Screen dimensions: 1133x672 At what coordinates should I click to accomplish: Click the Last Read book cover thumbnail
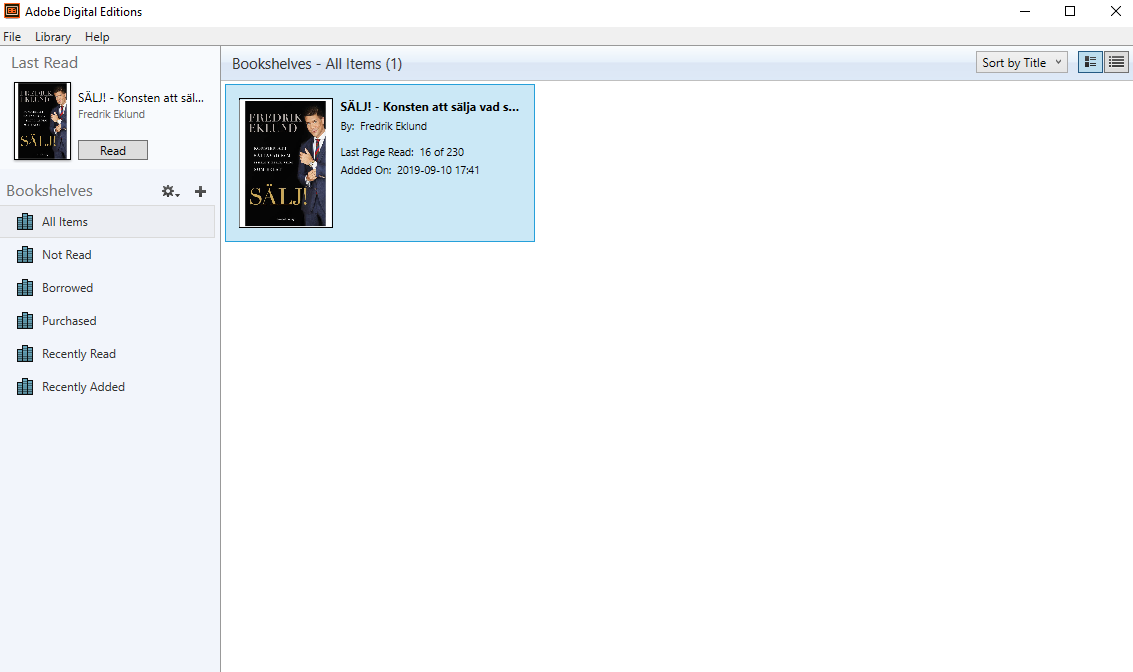coord(42,121)
